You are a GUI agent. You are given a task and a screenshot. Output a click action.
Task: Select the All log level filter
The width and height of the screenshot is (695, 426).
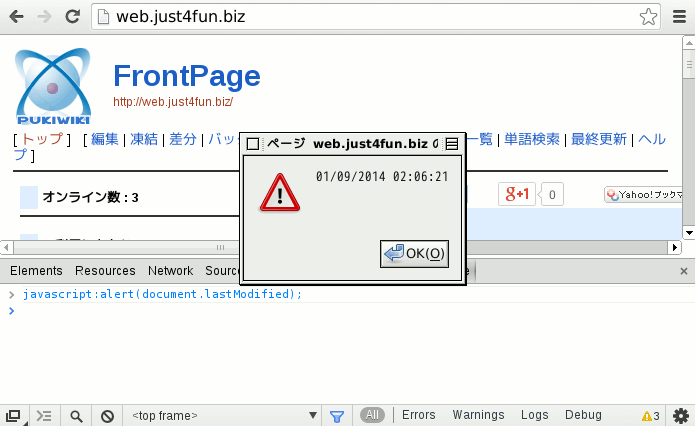(372, 415)
